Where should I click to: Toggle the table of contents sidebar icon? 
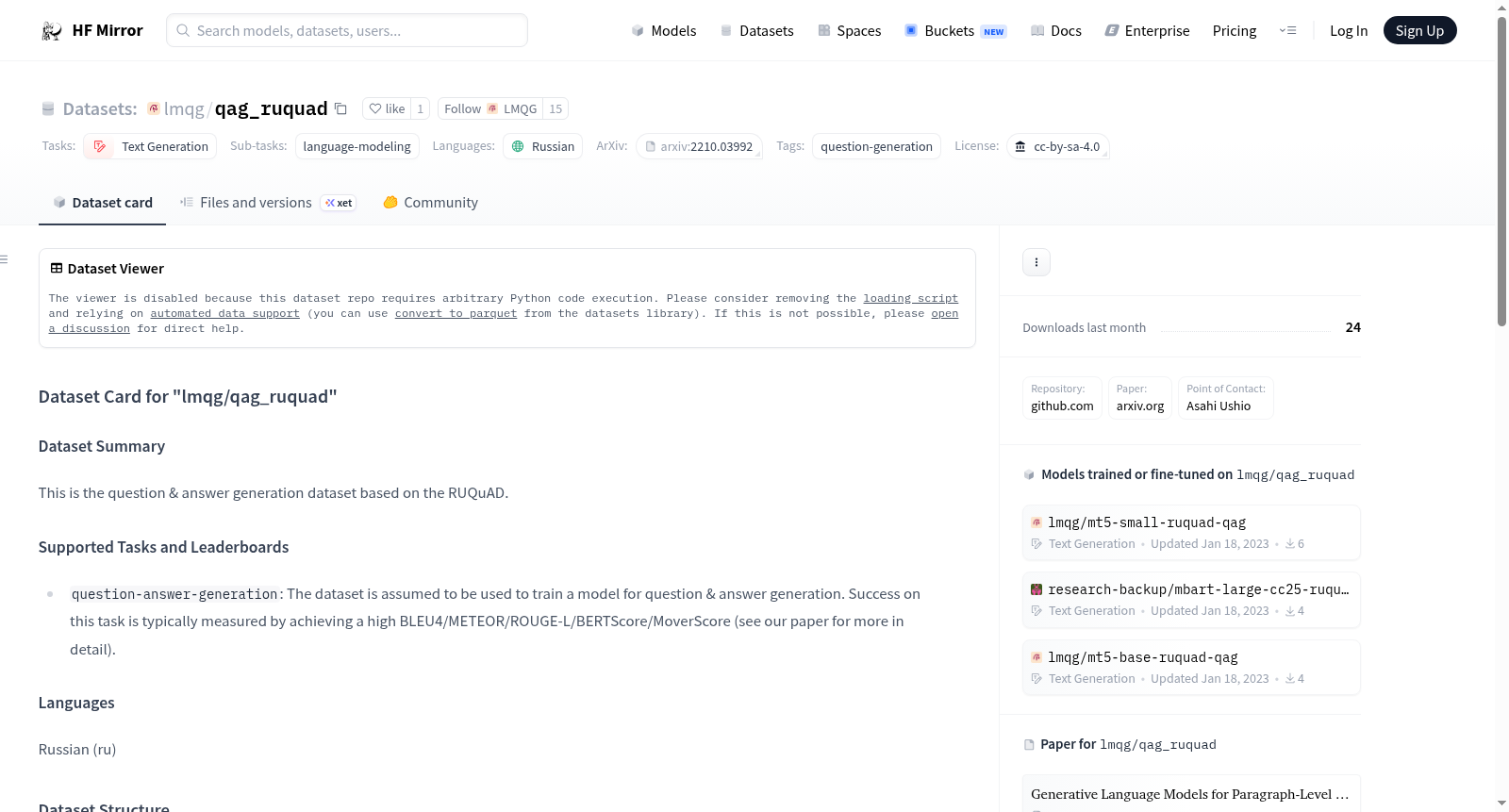tap(4, 259)
